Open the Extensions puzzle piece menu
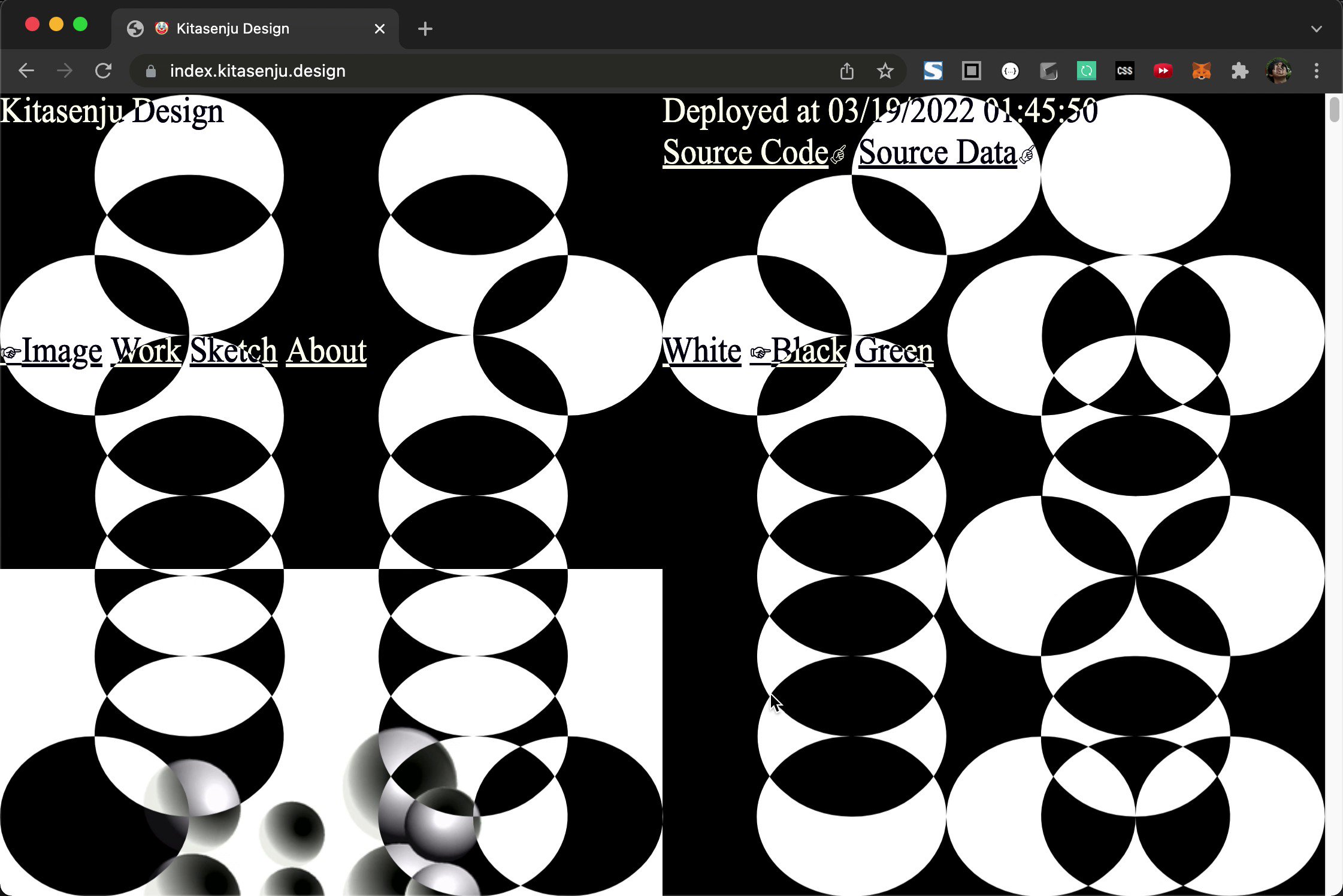Screen dimensions: 1343x896 coord(1239,71)
